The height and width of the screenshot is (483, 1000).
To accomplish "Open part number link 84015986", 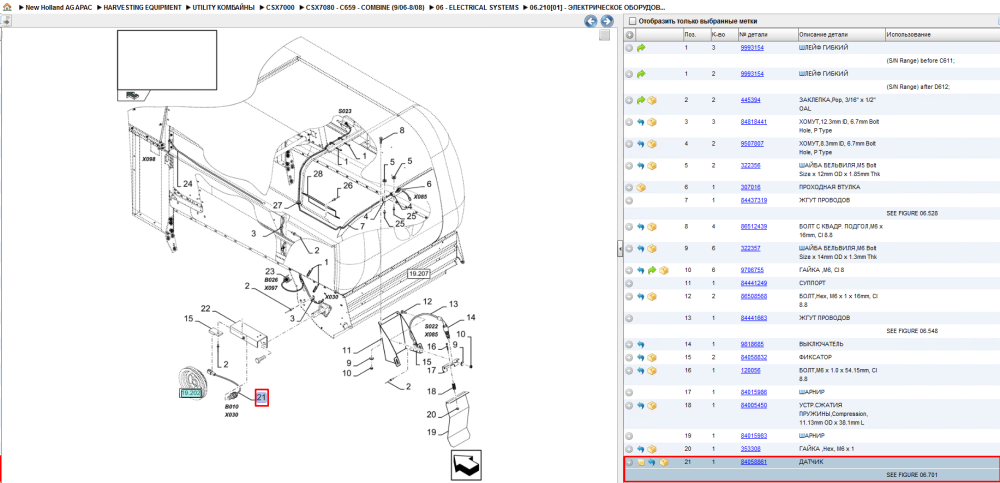I will point(753,392).
